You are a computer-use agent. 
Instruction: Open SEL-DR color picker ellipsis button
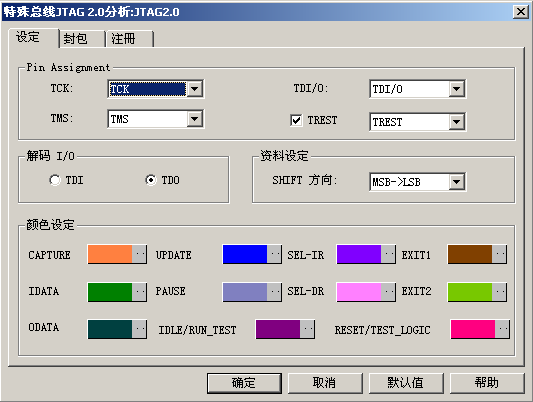coord(388,292)
